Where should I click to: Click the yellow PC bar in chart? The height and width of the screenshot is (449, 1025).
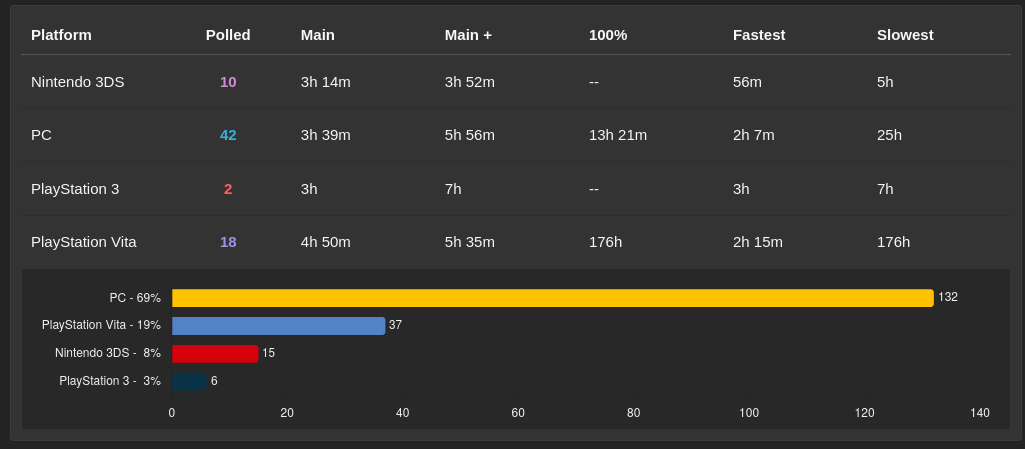click(552, 298)
